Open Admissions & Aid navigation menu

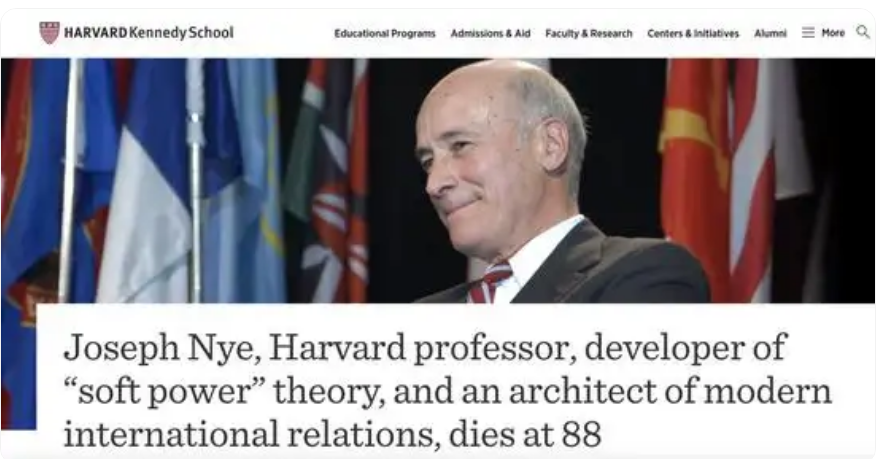point(491,34)
